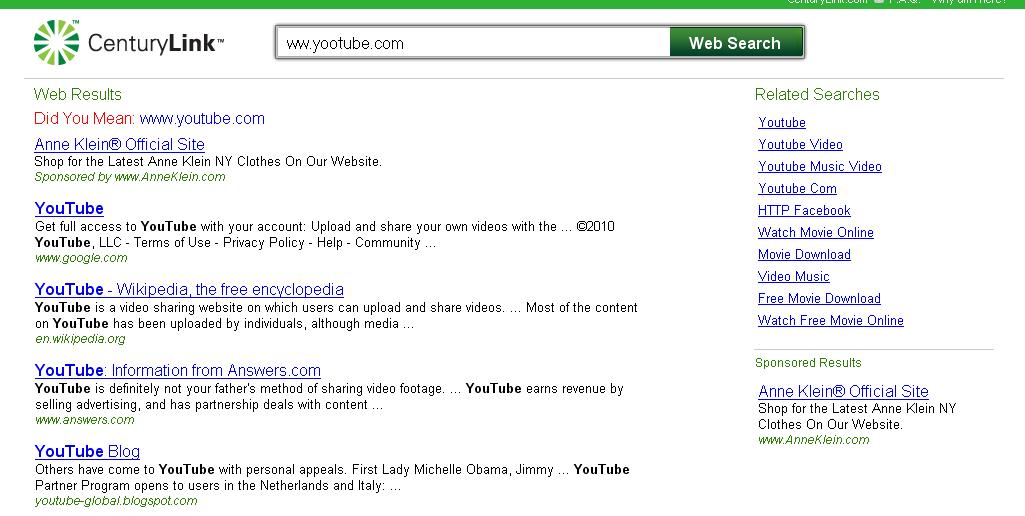Screen dimensions: 1025x516
Task: Open the YouTube result from www.google.com
Action: point(69,208)
